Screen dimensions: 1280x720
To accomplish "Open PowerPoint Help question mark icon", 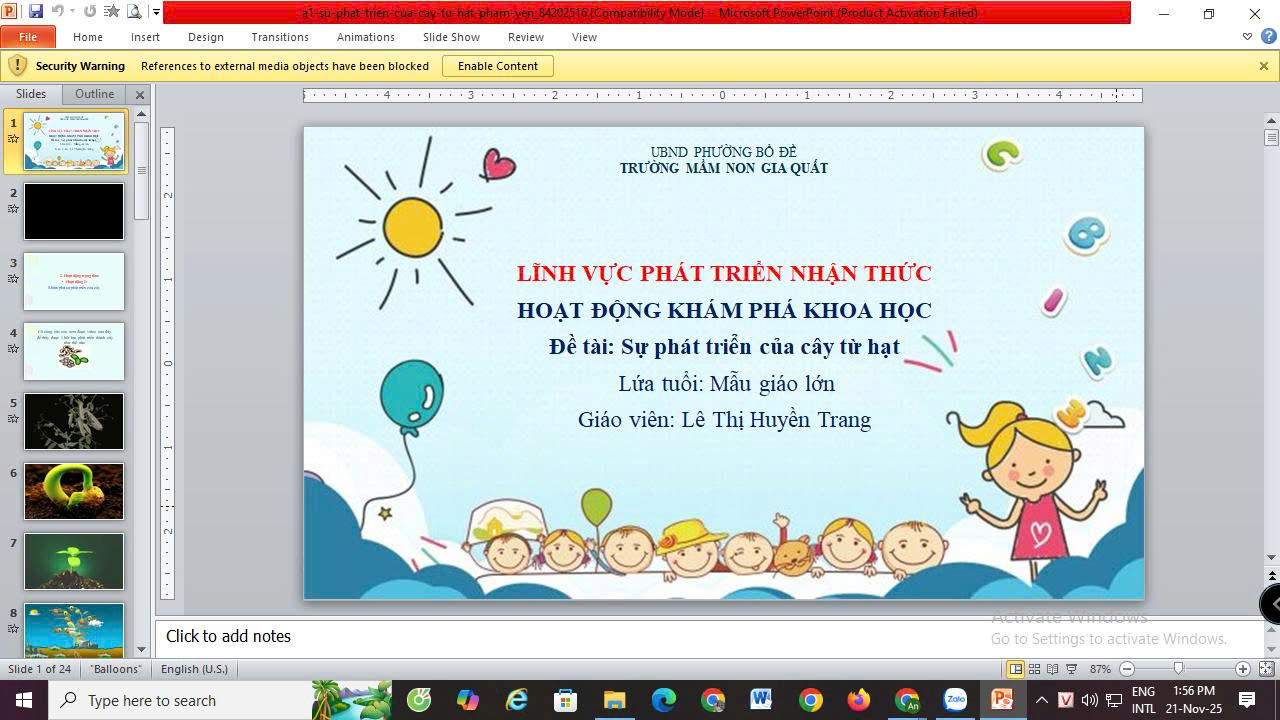I will [x=1267, y=37].
